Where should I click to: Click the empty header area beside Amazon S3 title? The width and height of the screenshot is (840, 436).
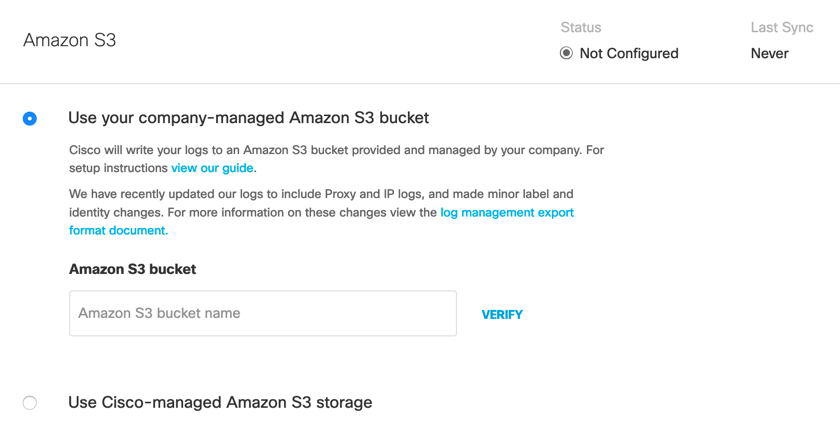point(330,41)
